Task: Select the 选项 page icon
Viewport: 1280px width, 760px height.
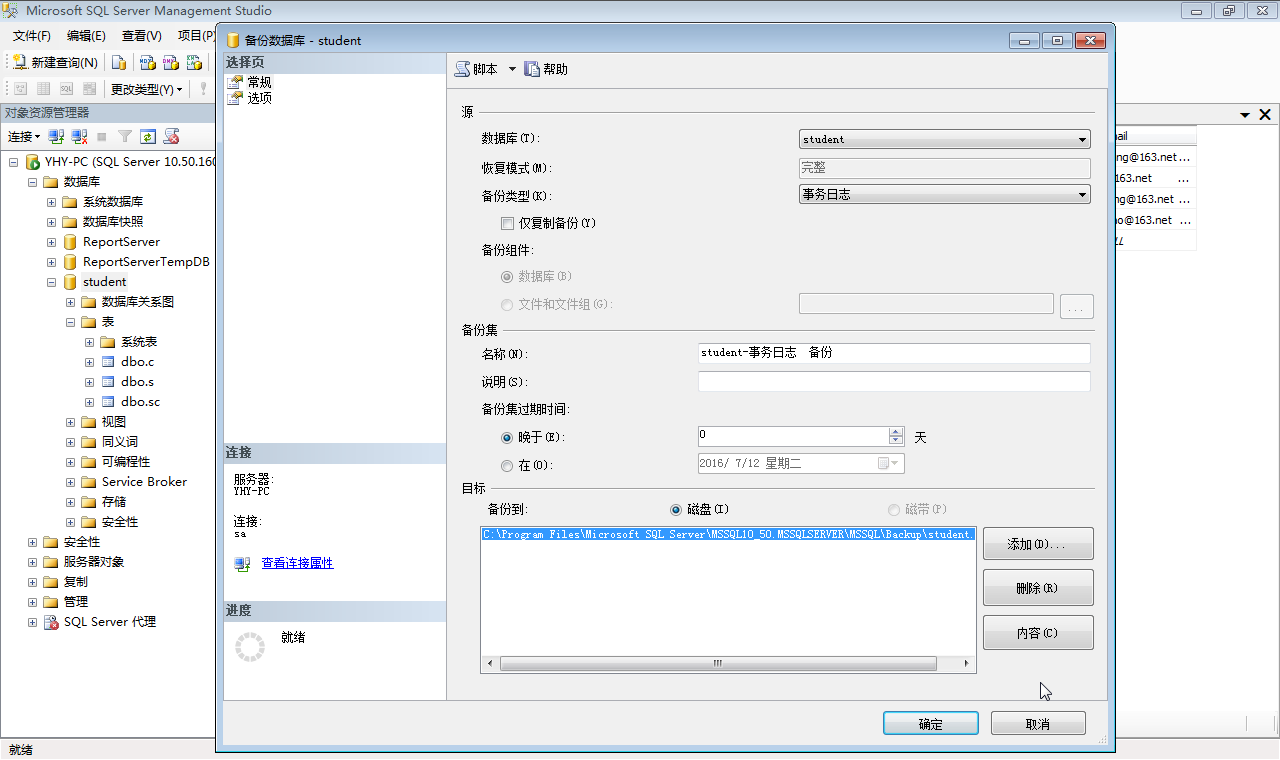Action: click(x=235, y=98)
